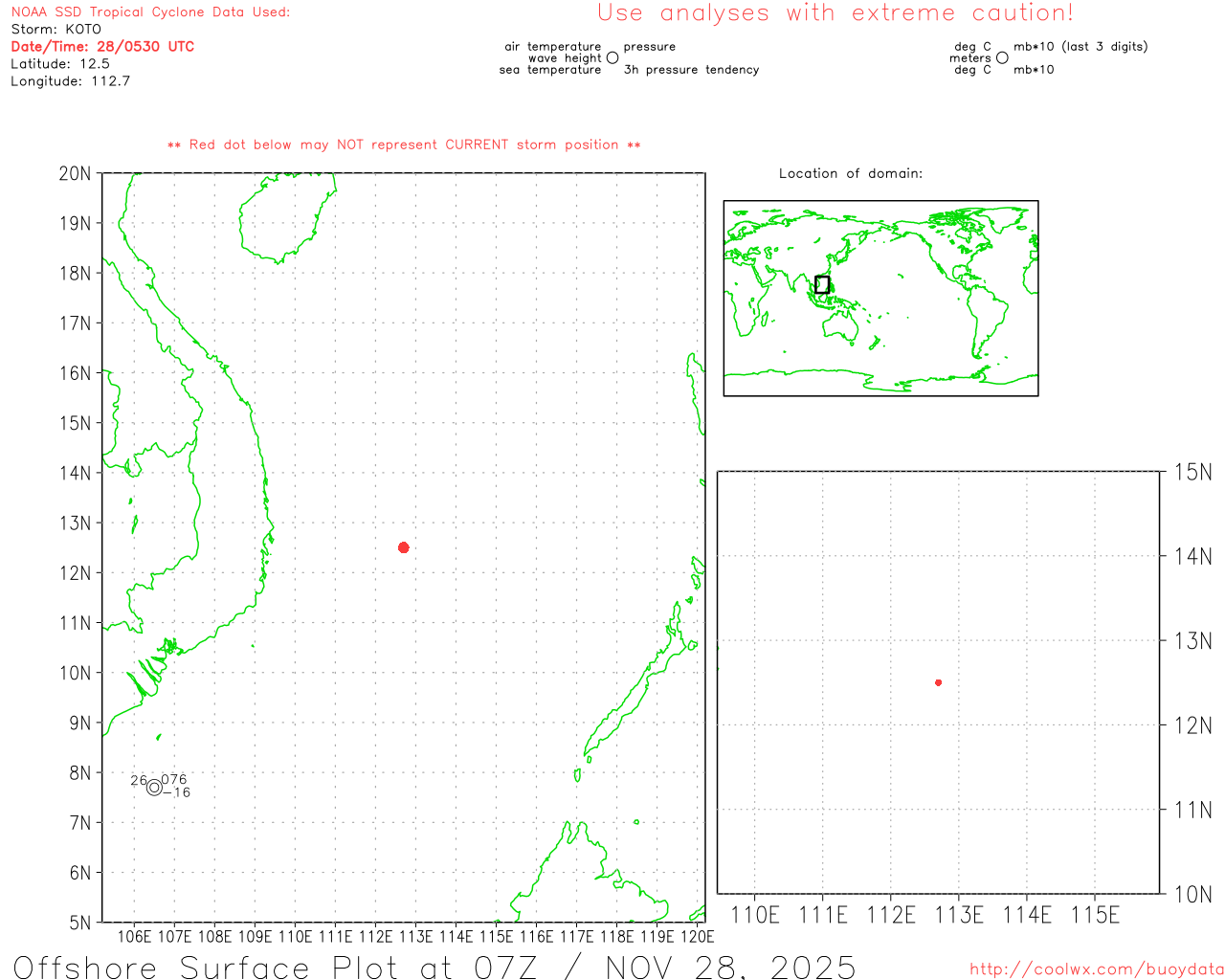This screenshot has height=980, width=1225.
Task: Click the legend circle beside 'wave height'
Action: tap(612, 57)
